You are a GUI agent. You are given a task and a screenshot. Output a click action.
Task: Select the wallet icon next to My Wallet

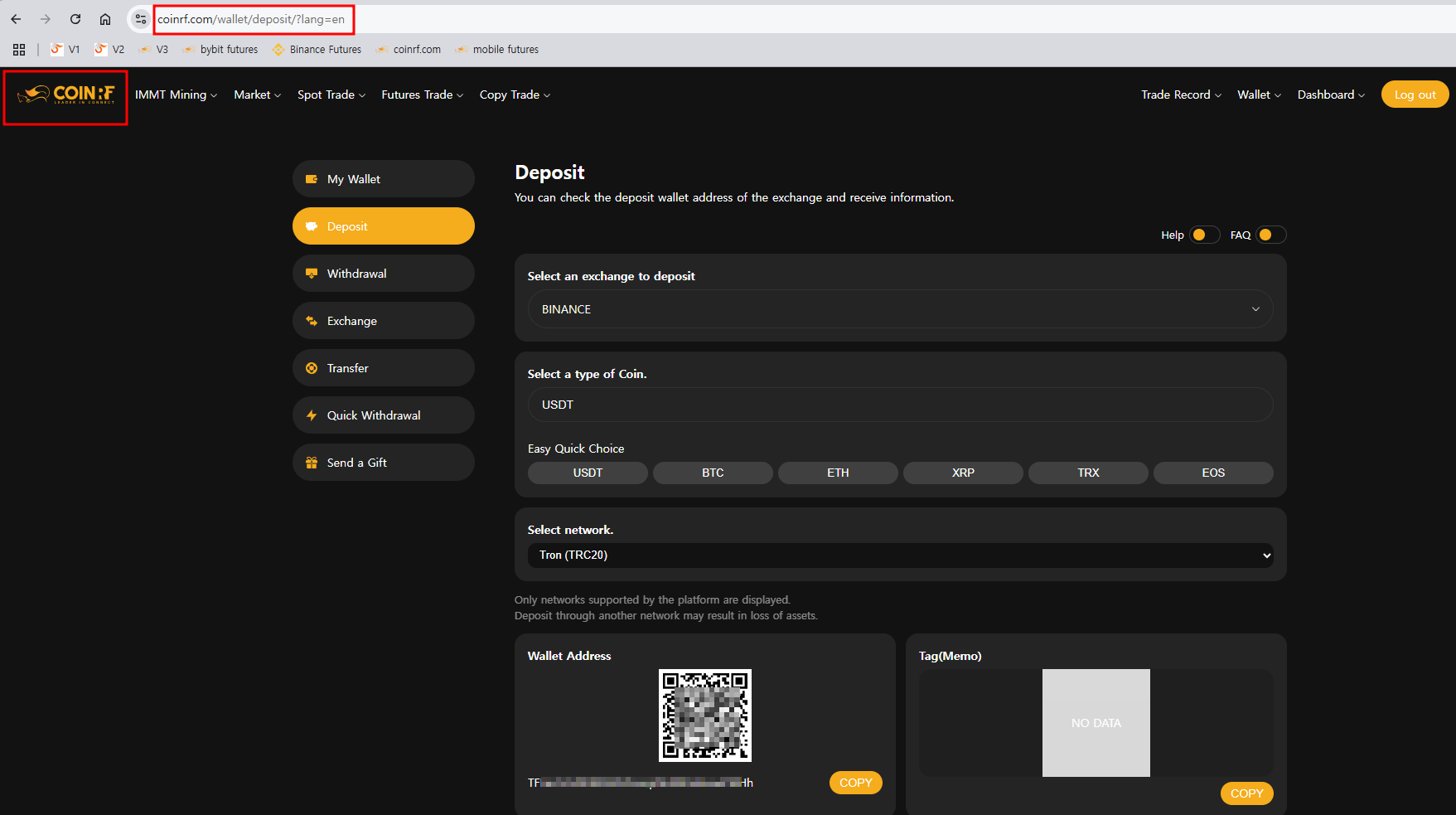312,178
